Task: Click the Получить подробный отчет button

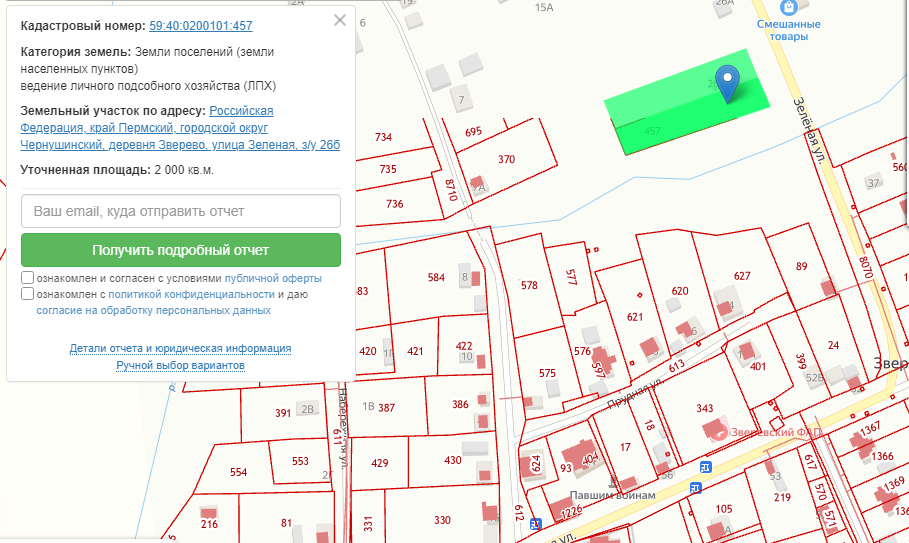Action: coord(181,250)
